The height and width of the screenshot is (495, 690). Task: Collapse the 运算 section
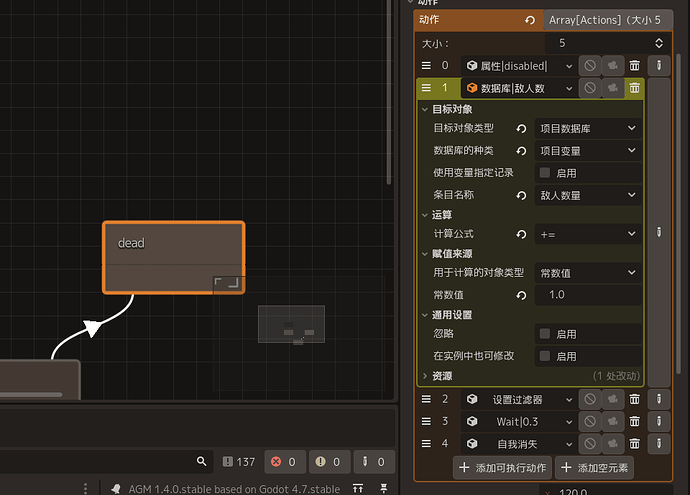point(425,215)
